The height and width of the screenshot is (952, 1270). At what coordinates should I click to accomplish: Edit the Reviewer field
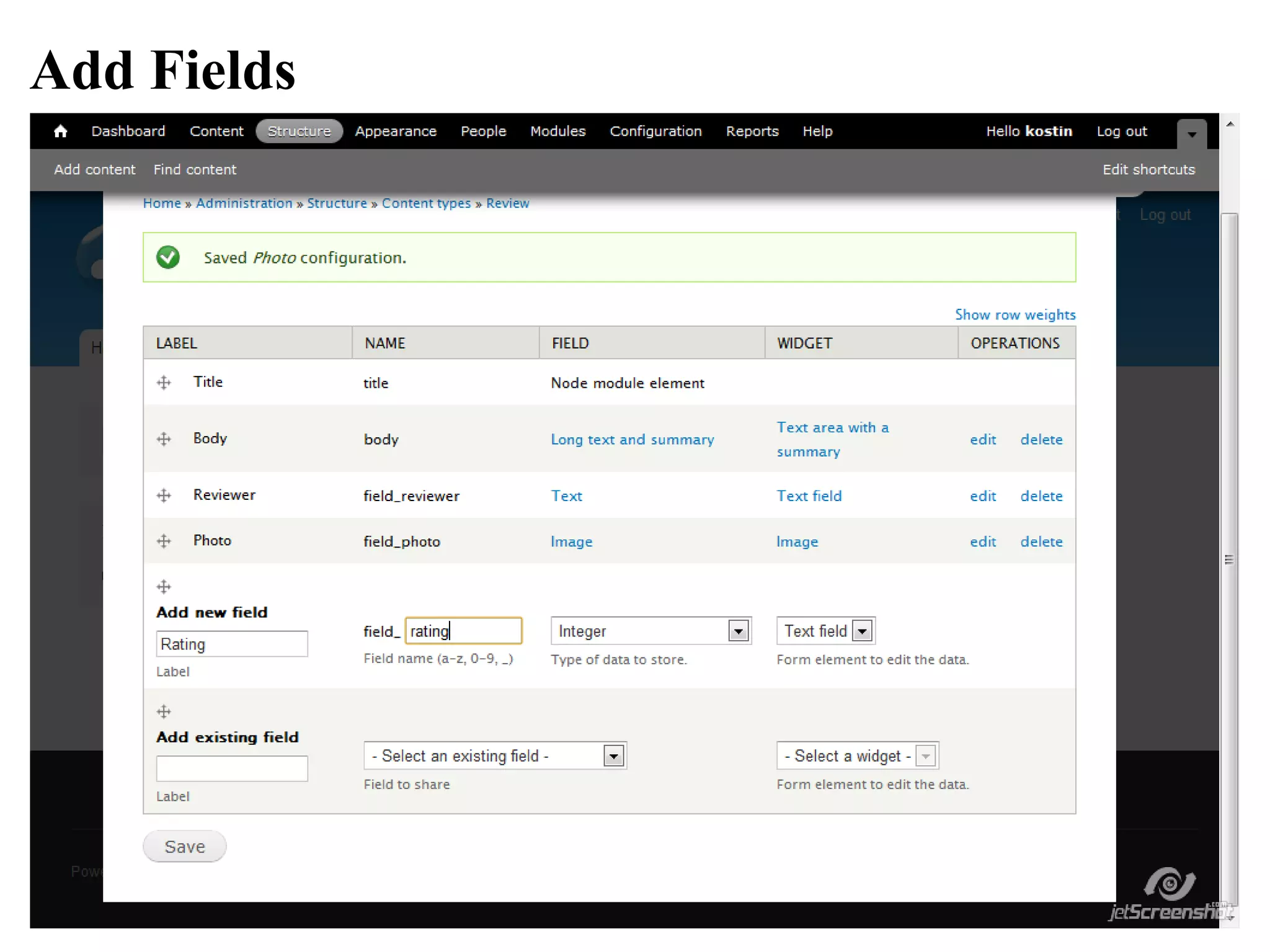pyautogui.click(x=983, y=496)
